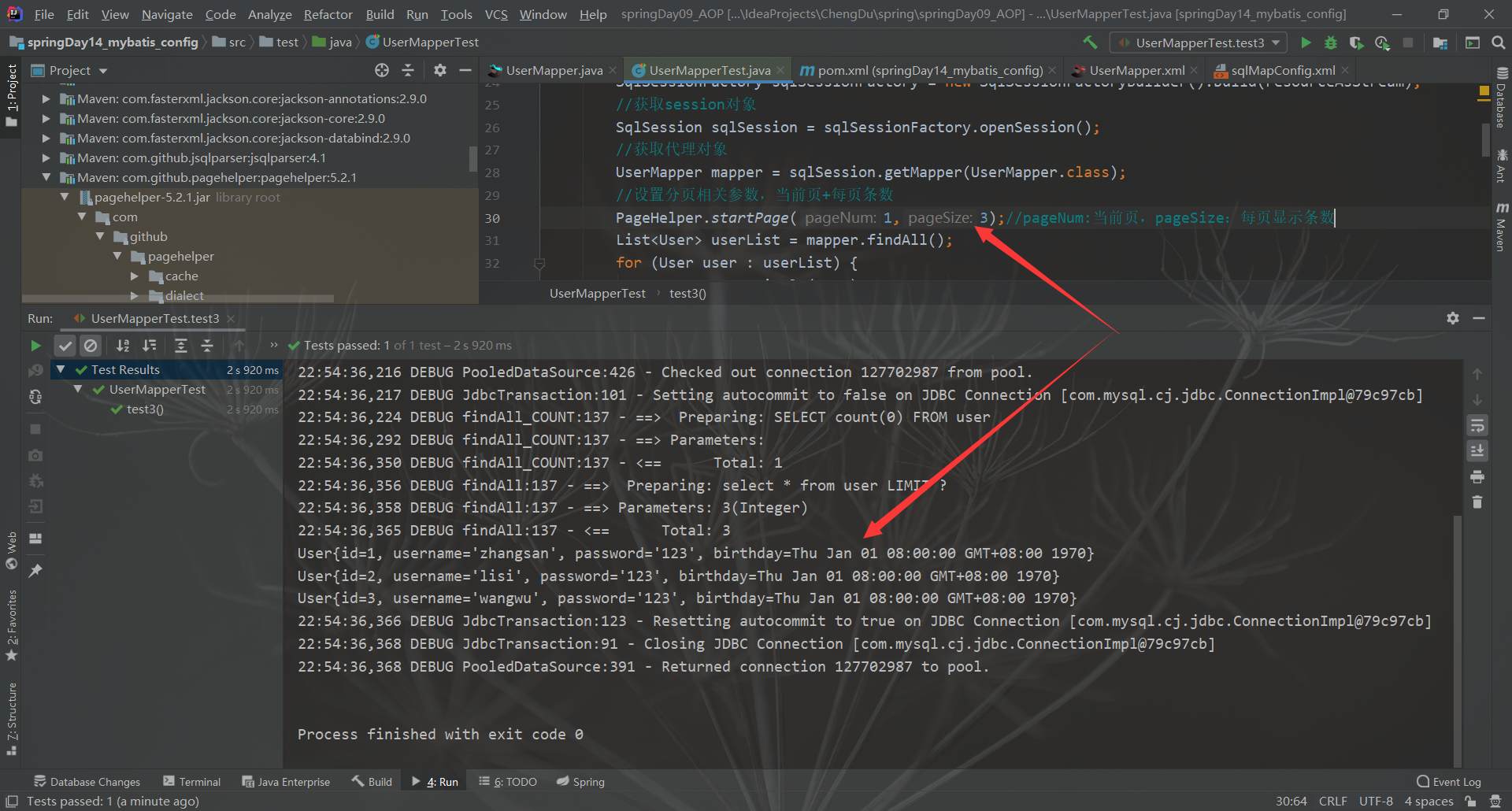Open the UserMapperTest.test3 run configuration dropdown
This screenshot has width=1512, height=811.
click(x=1198, y=43)
